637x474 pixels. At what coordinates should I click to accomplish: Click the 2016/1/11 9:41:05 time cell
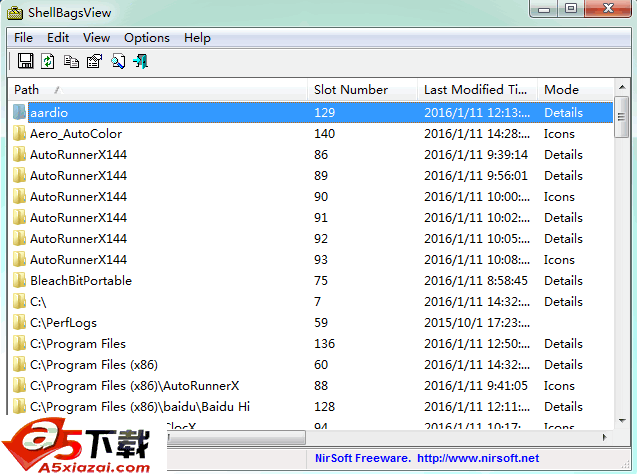coord(476,385)
